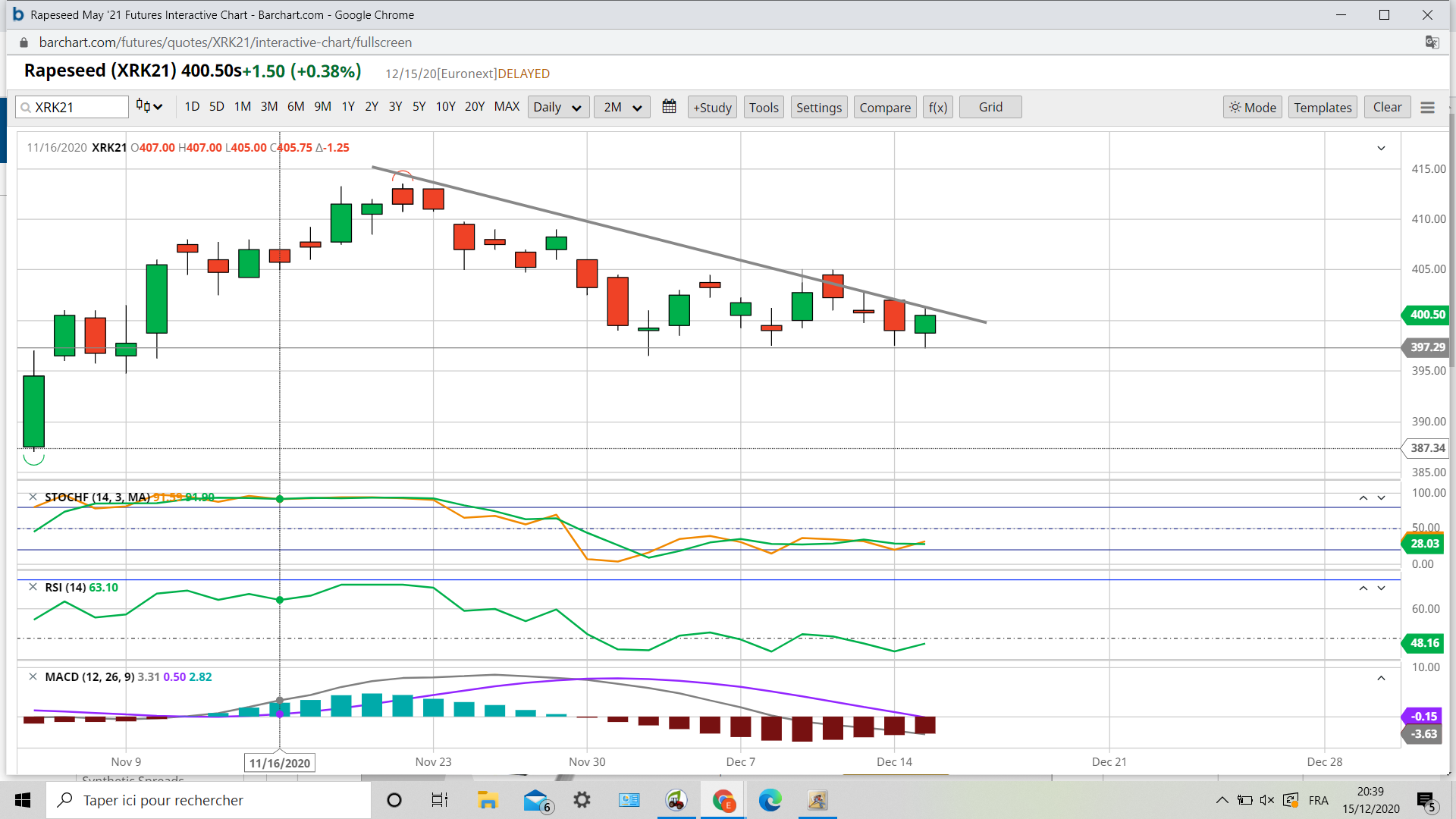Open the Daily frequency dropdown
The width and height of the screenshot is (1456, 819).
557,108
